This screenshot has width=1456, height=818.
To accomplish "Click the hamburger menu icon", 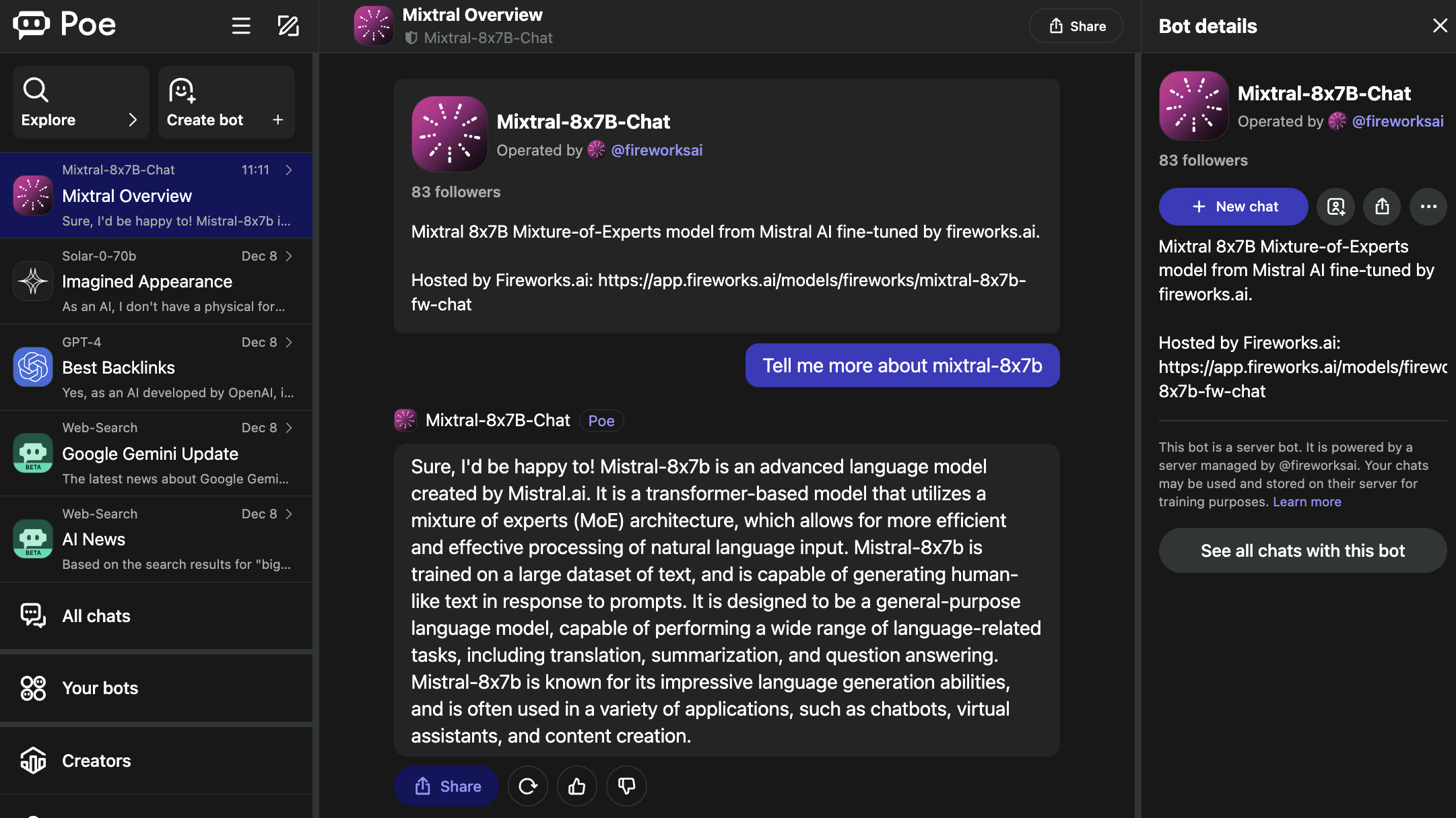I will [241, 25].
